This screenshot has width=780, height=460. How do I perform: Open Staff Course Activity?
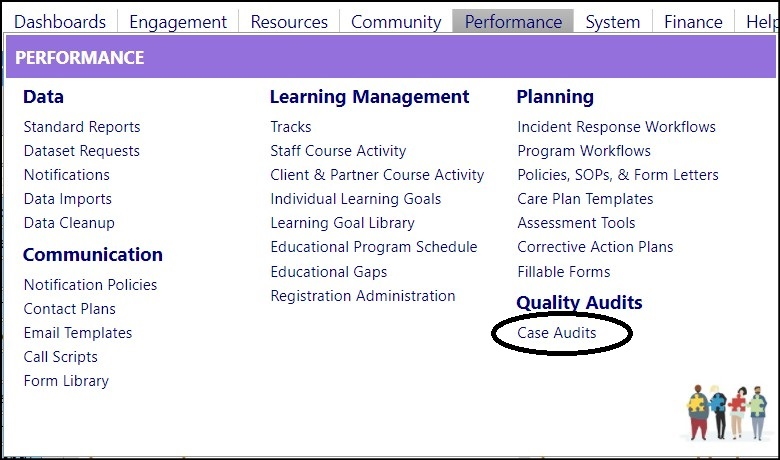point(338,151)
